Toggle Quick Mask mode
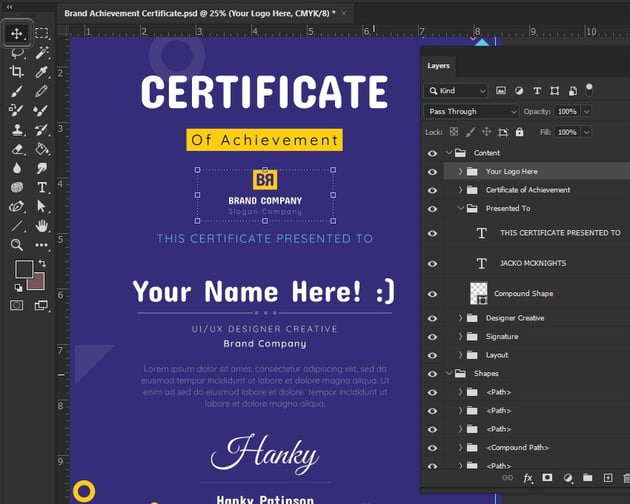This screenshot has height=504, width=630. [x=16, y=305]
